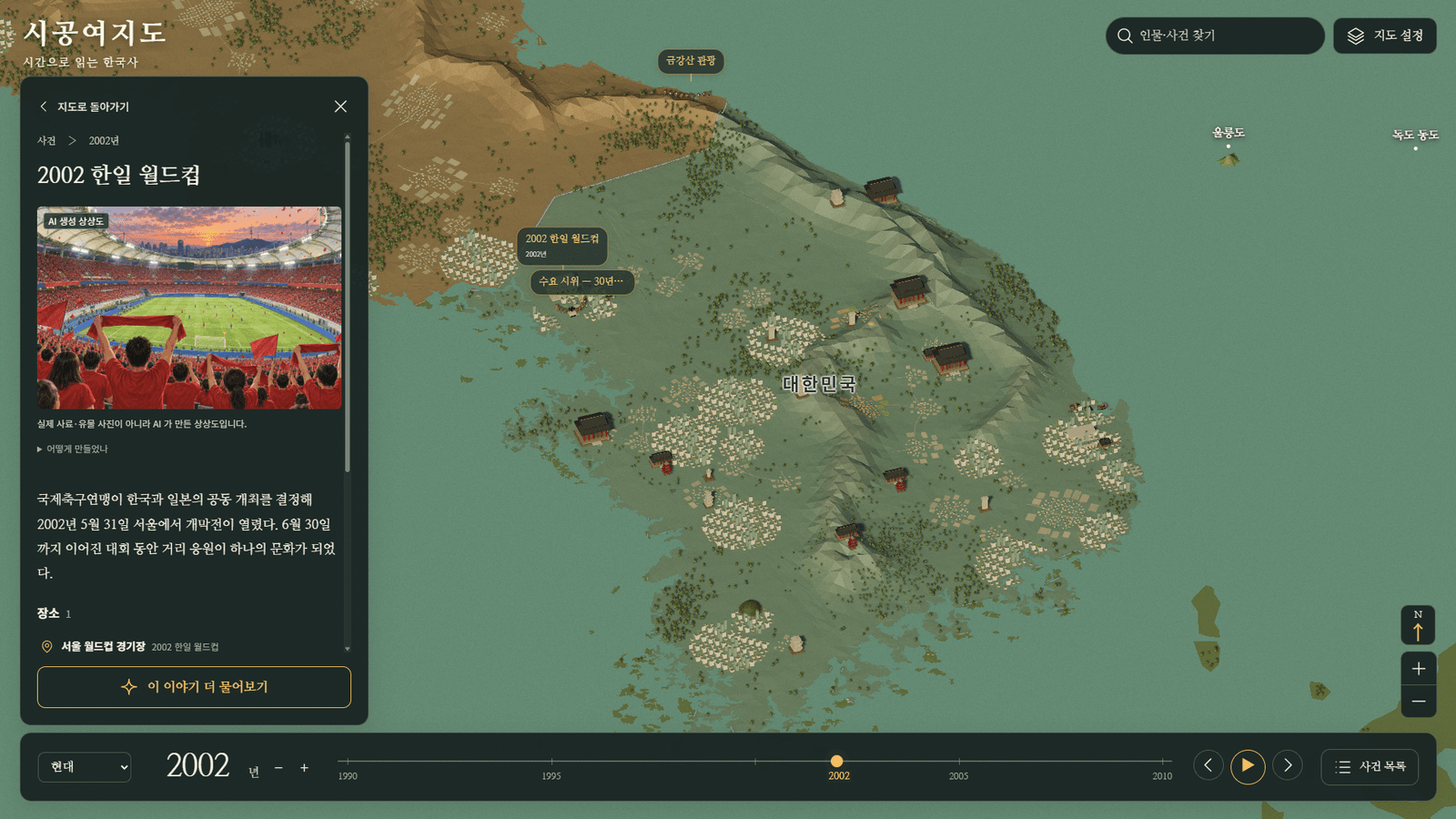Click the 독도 동도 island label
This screenshot has height=819, width=1456.
pyautogui.click(x=1415, y=135)
